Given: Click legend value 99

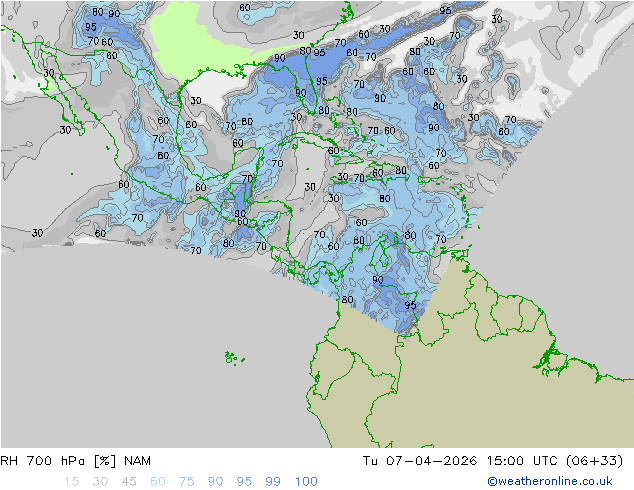Looking at the screenshot, I should pos(273,482).
